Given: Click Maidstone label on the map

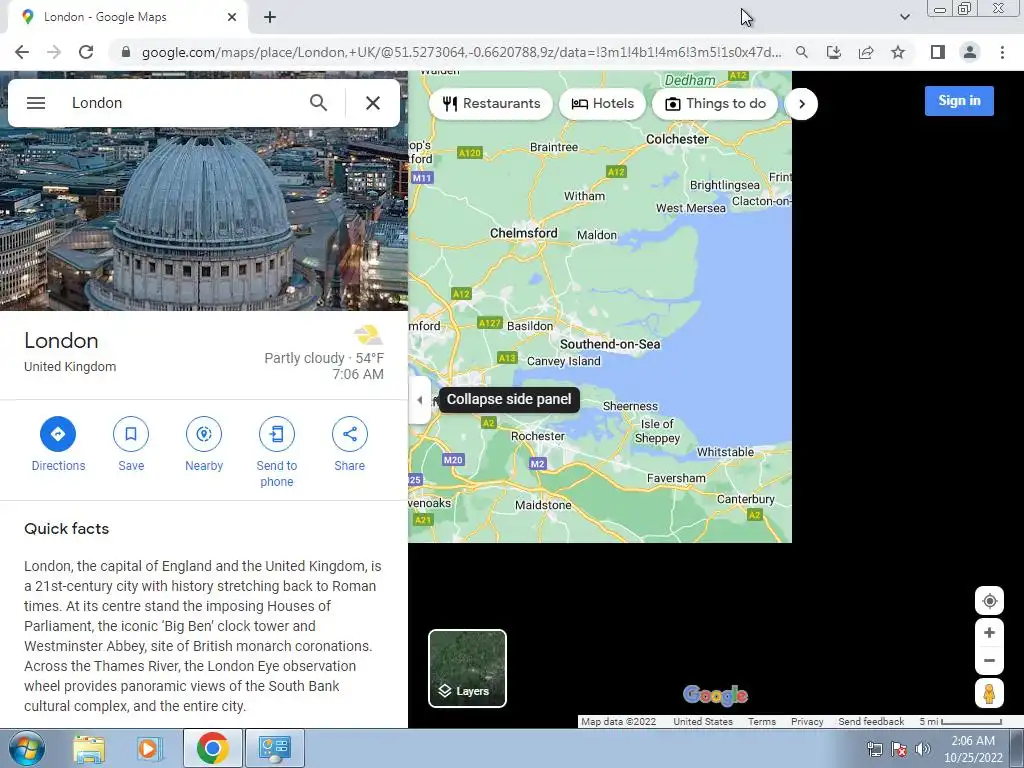Looking at the screenshot, I should [543, 505].
